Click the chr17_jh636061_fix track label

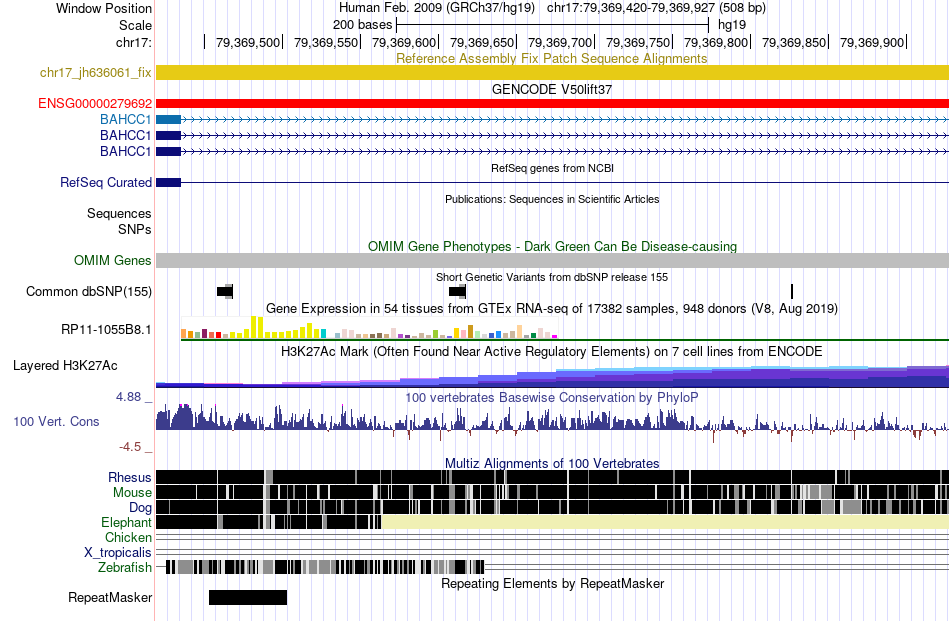pyautogui.click(x=95, y=73)
